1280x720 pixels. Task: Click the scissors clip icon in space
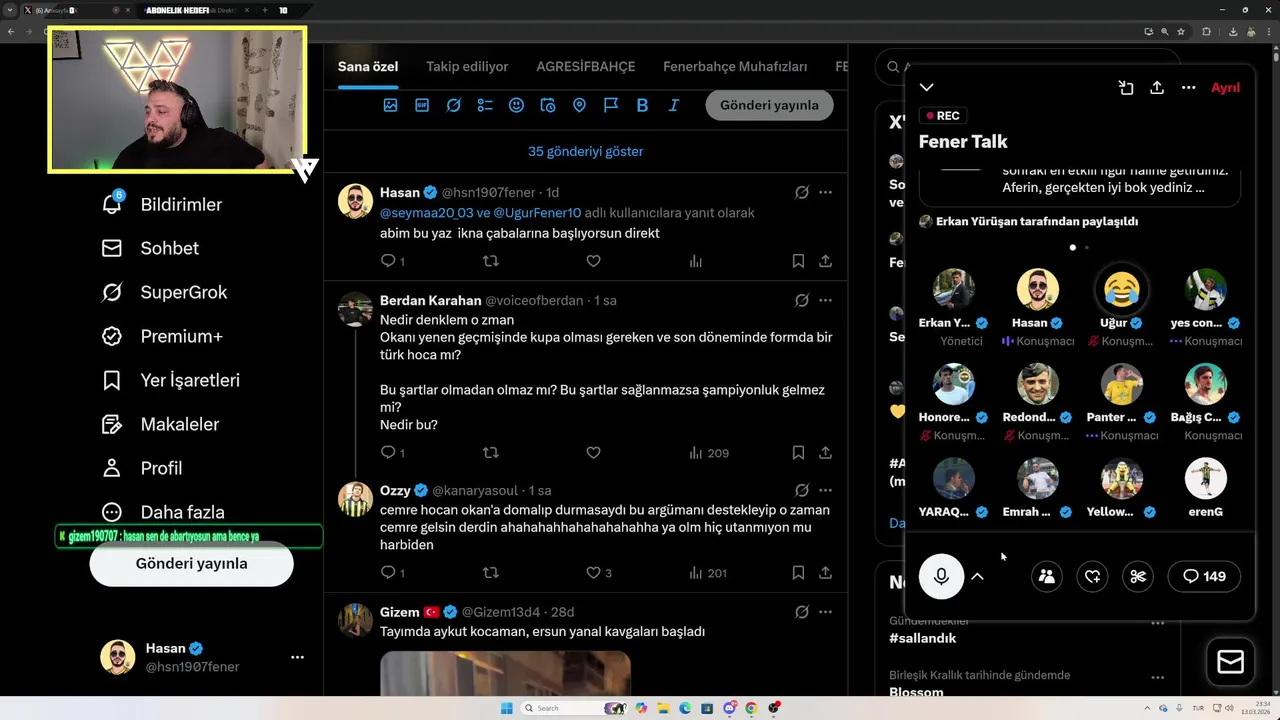pyautogui.click(x=1138, y=576)
